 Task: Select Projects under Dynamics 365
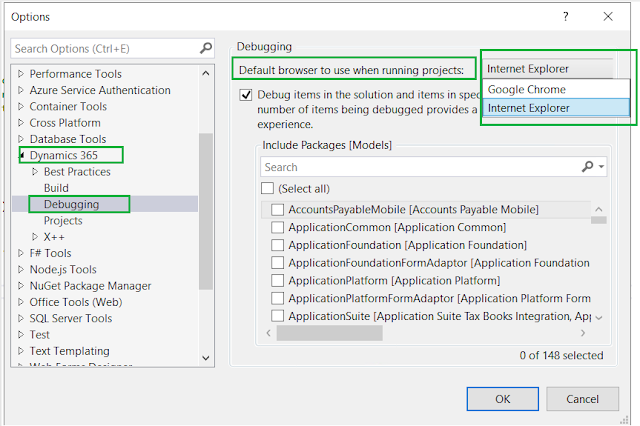(x=63, y=220)
